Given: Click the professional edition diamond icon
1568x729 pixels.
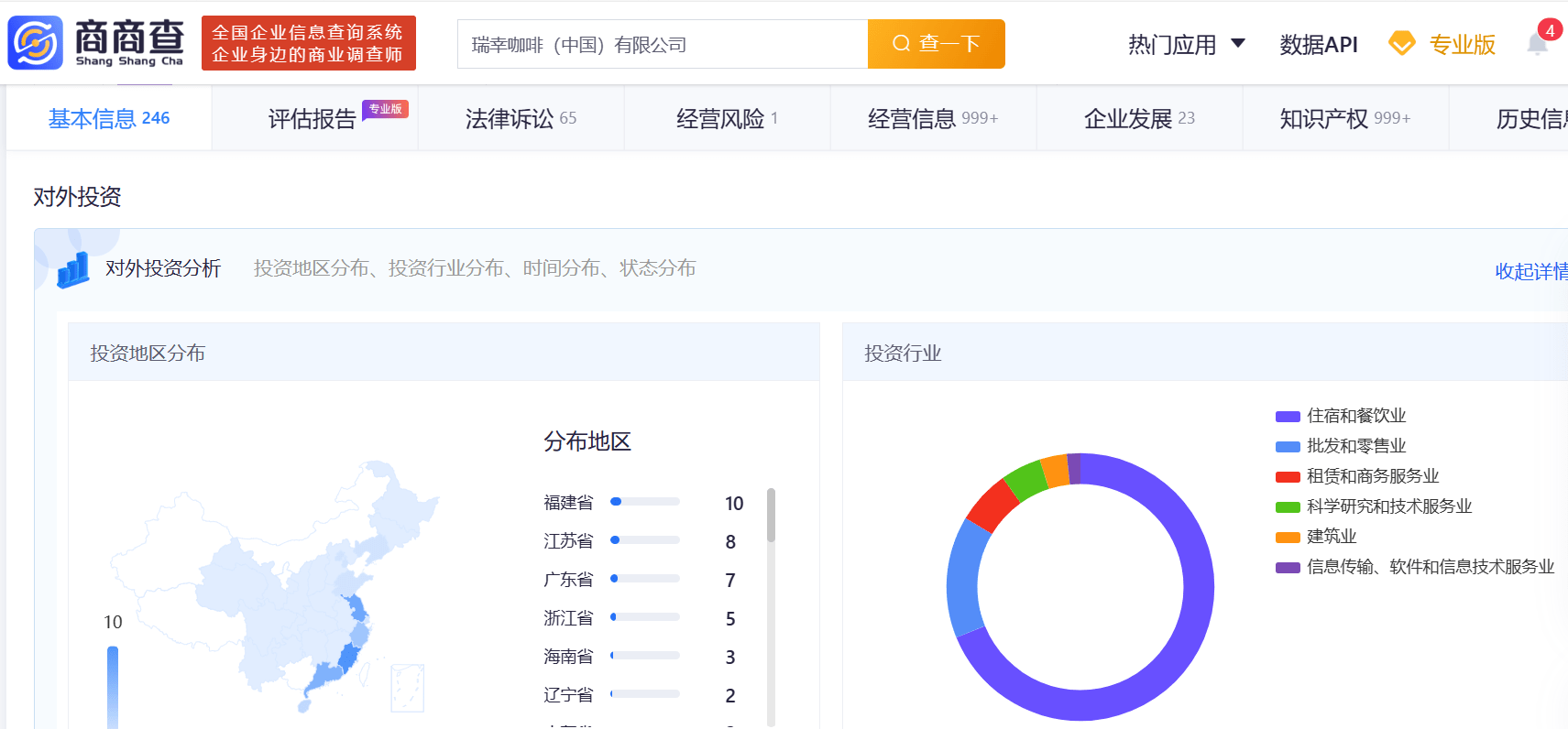Looking at the screenshot, I should pyautogui.click(x=1401, y=43).
